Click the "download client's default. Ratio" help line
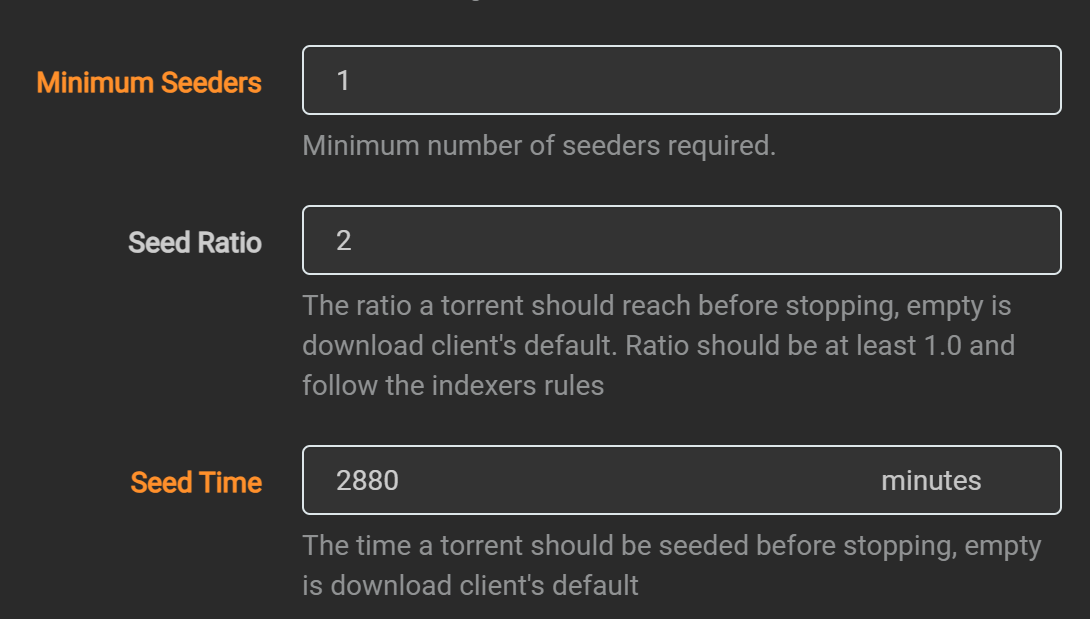Screen dimensions: 1090x619 tap(658, 346)
